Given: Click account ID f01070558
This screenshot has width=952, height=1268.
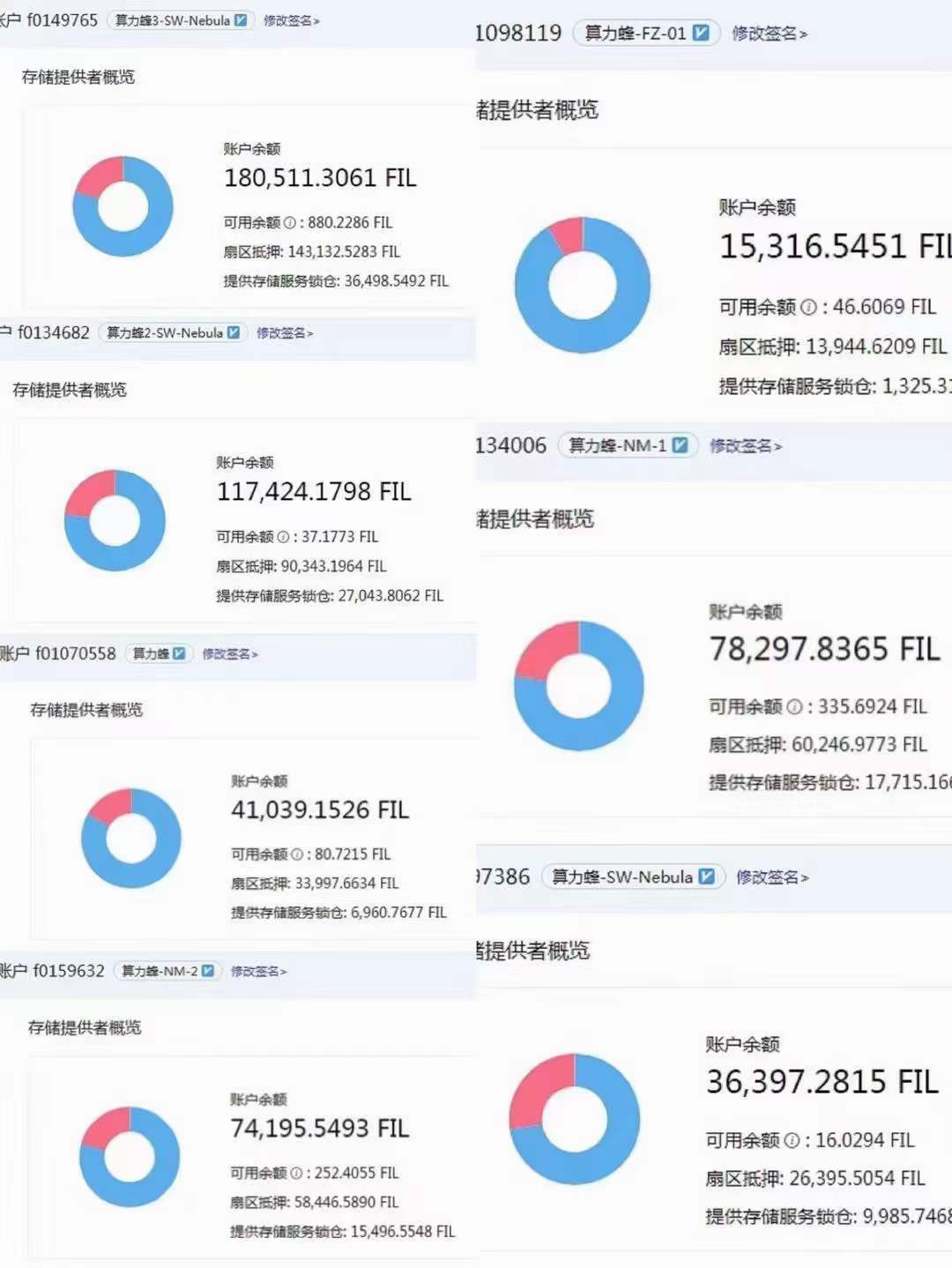Looking at the screenshot, I should [x=75, y=653].
